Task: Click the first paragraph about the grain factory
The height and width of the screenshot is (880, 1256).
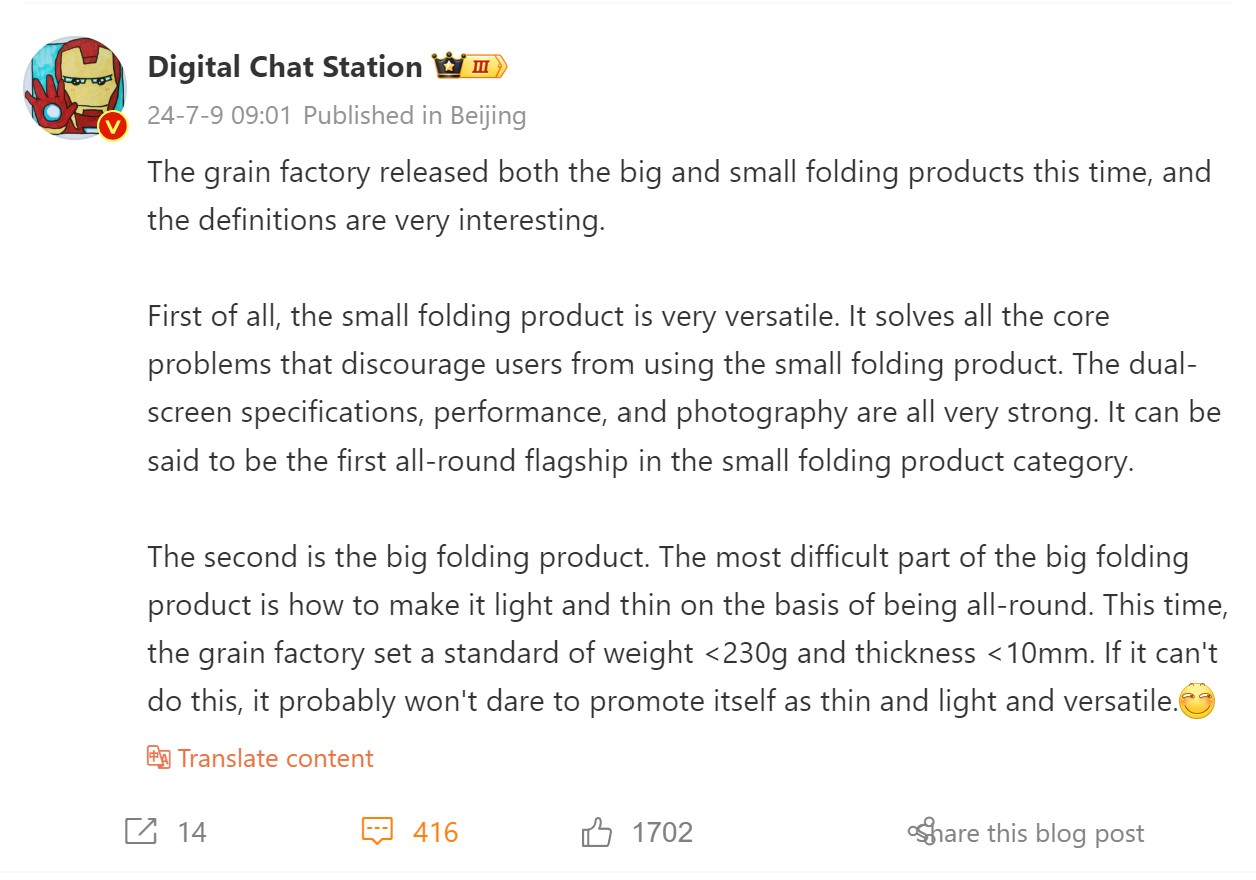Action: (x=679, y=195)
